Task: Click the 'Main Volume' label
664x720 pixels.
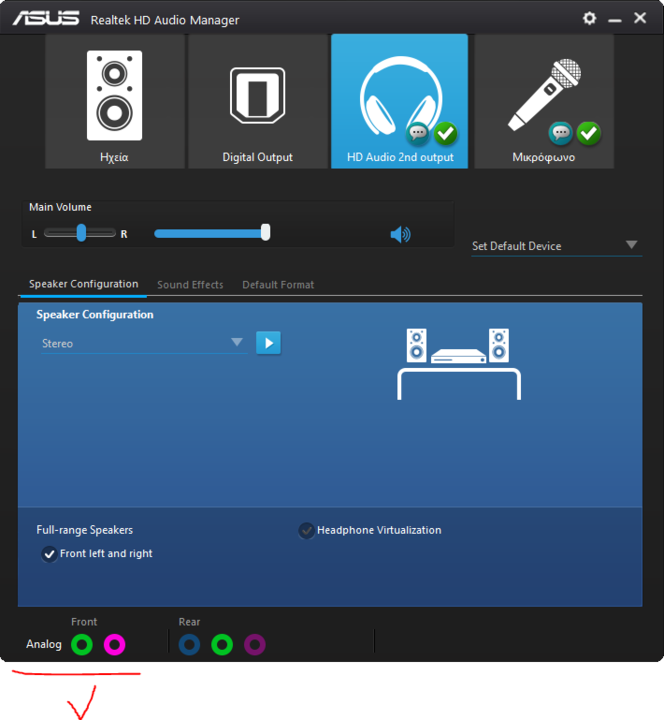Action: (60, 207)
